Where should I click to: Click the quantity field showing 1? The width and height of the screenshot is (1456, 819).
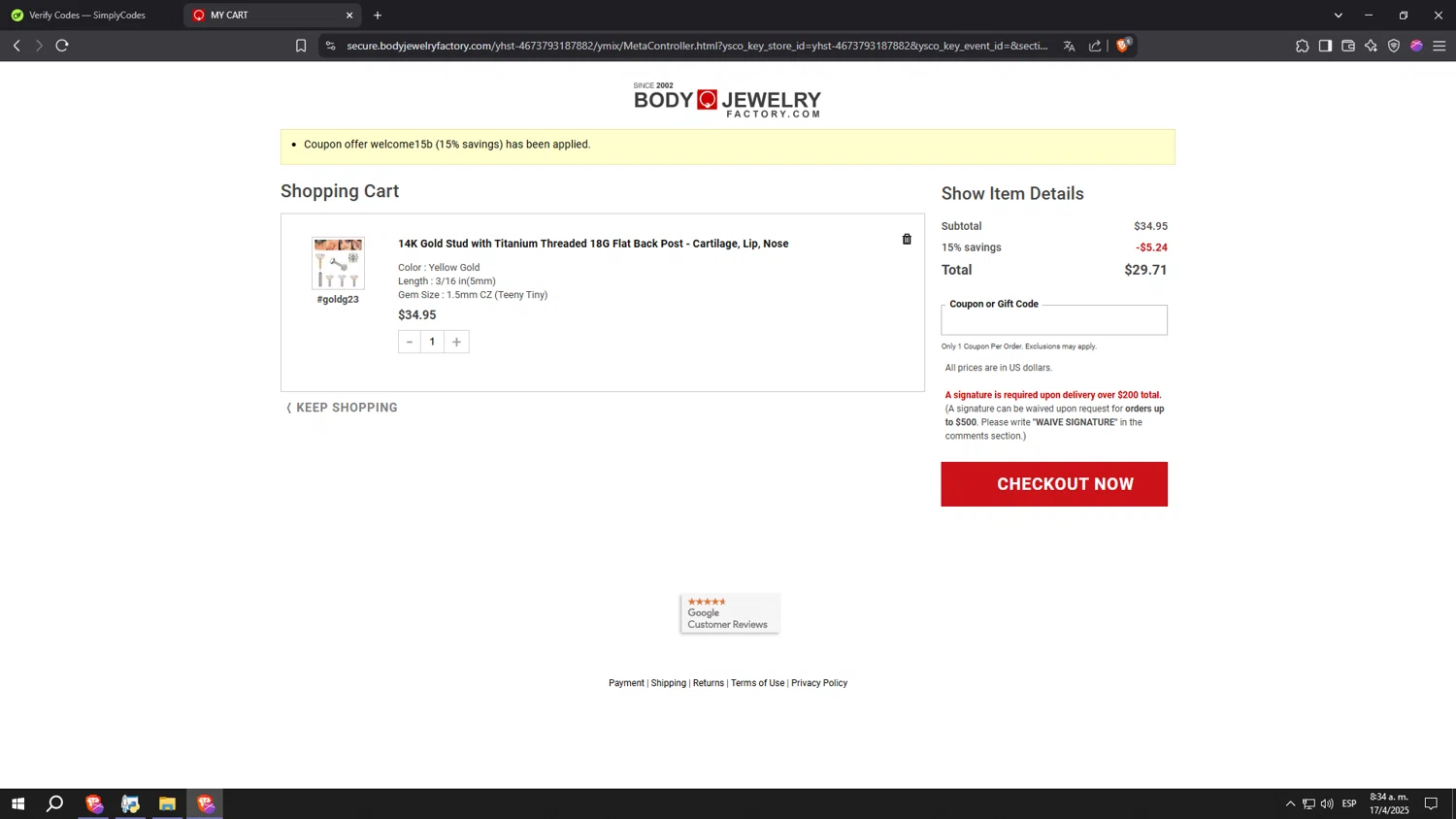coord(433,342)
